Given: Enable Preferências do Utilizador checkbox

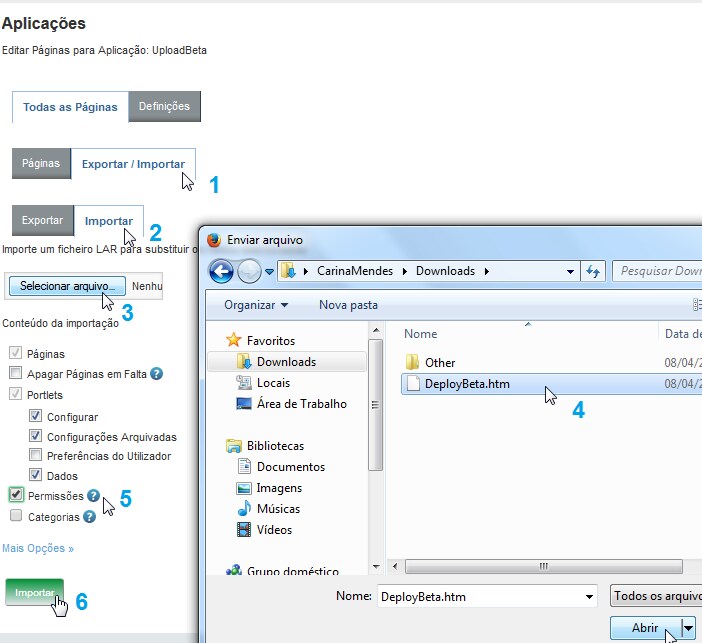Looking at the screenshot, I should point(35,455).
